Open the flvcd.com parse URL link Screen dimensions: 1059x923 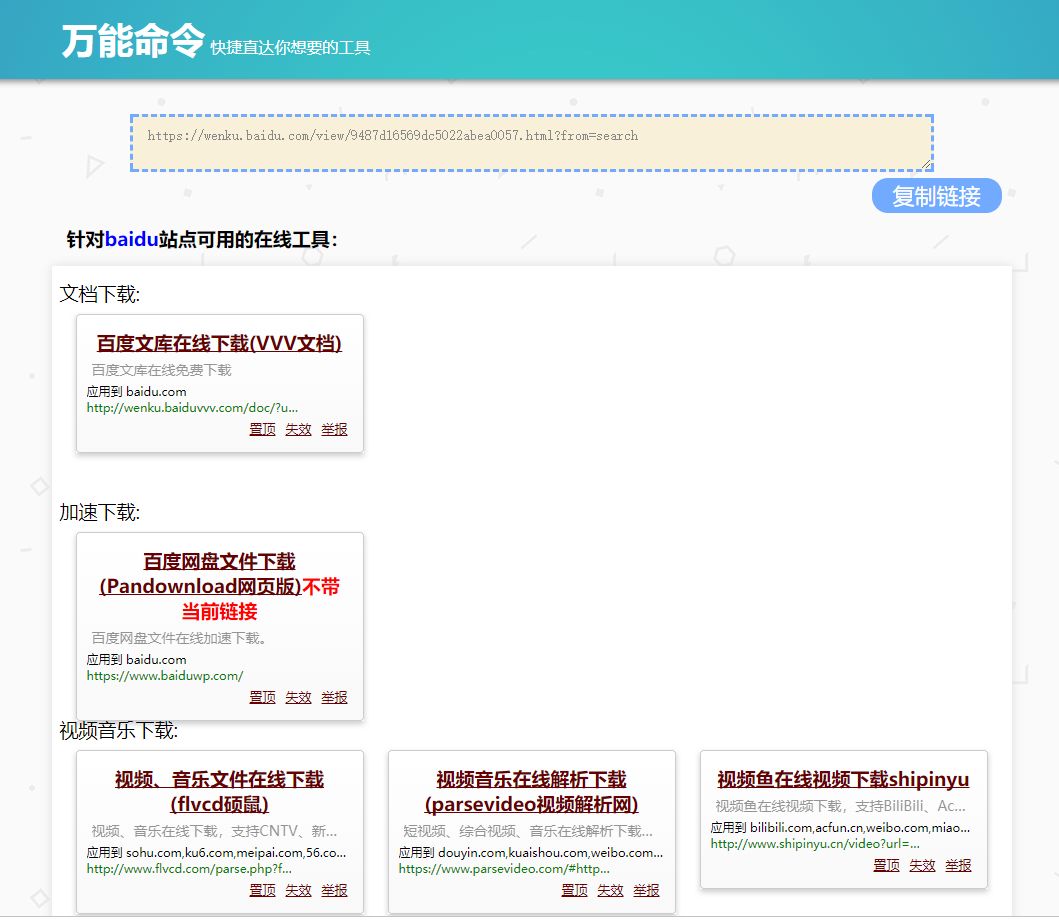[x=189, y=869]
